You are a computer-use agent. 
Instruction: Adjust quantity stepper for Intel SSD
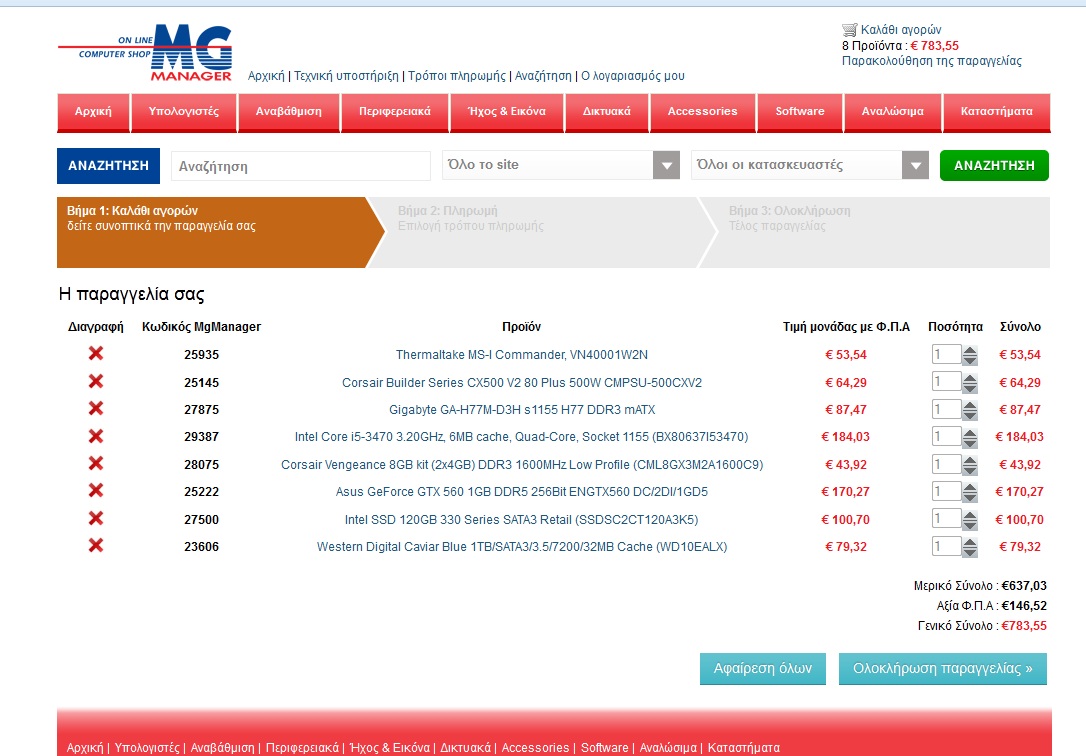coord(970,520)
